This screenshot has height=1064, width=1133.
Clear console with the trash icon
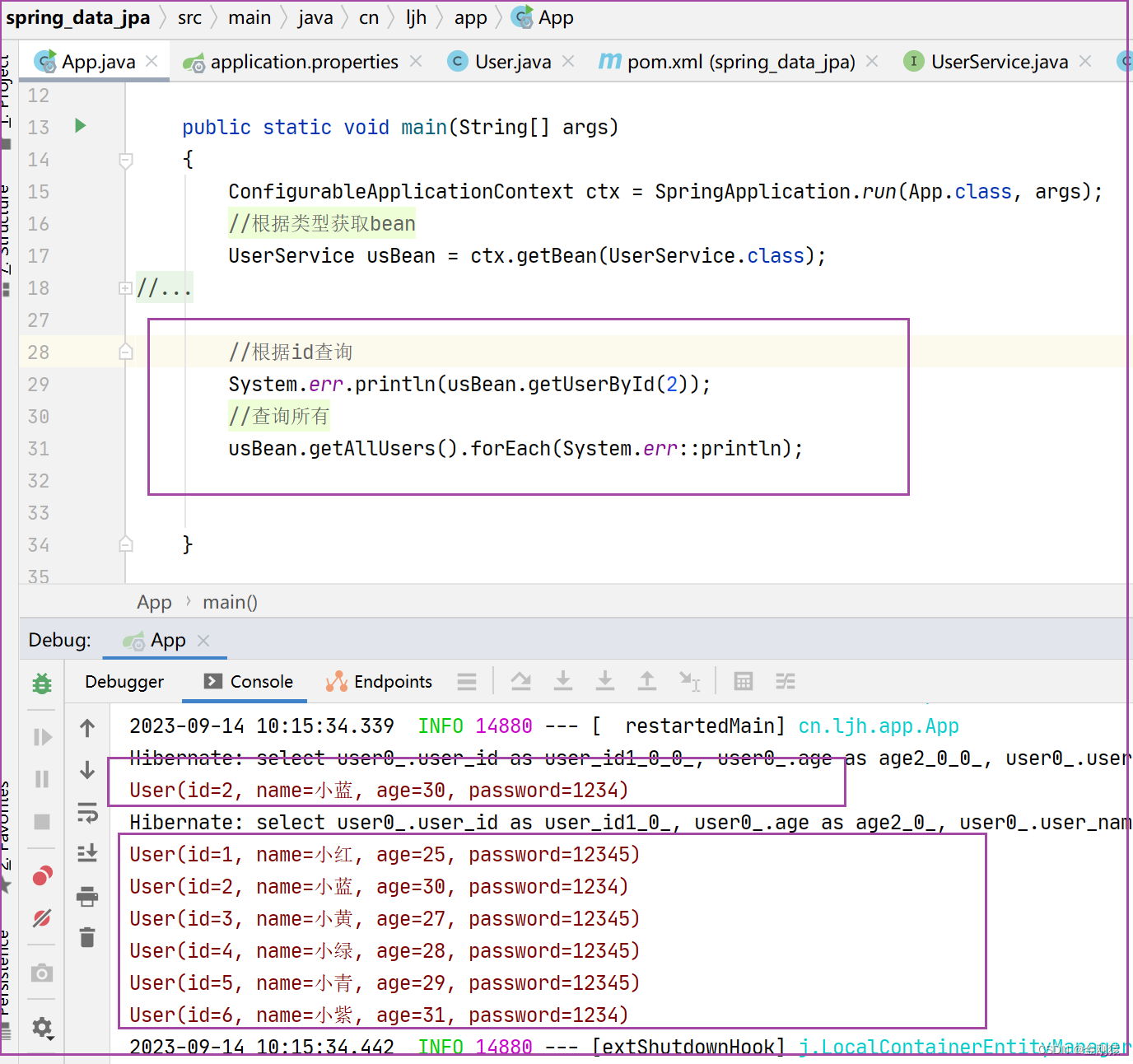click(87, 937)
